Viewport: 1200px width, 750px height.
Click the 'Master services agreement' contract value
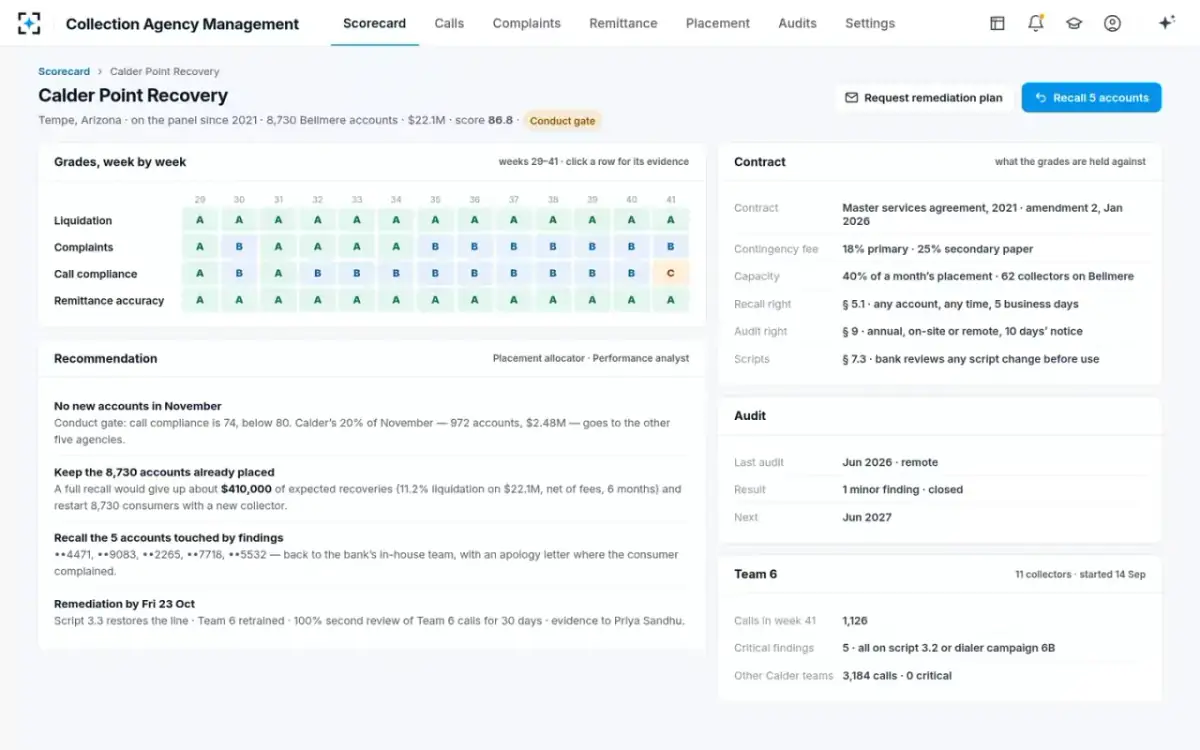tap(982, 214)
